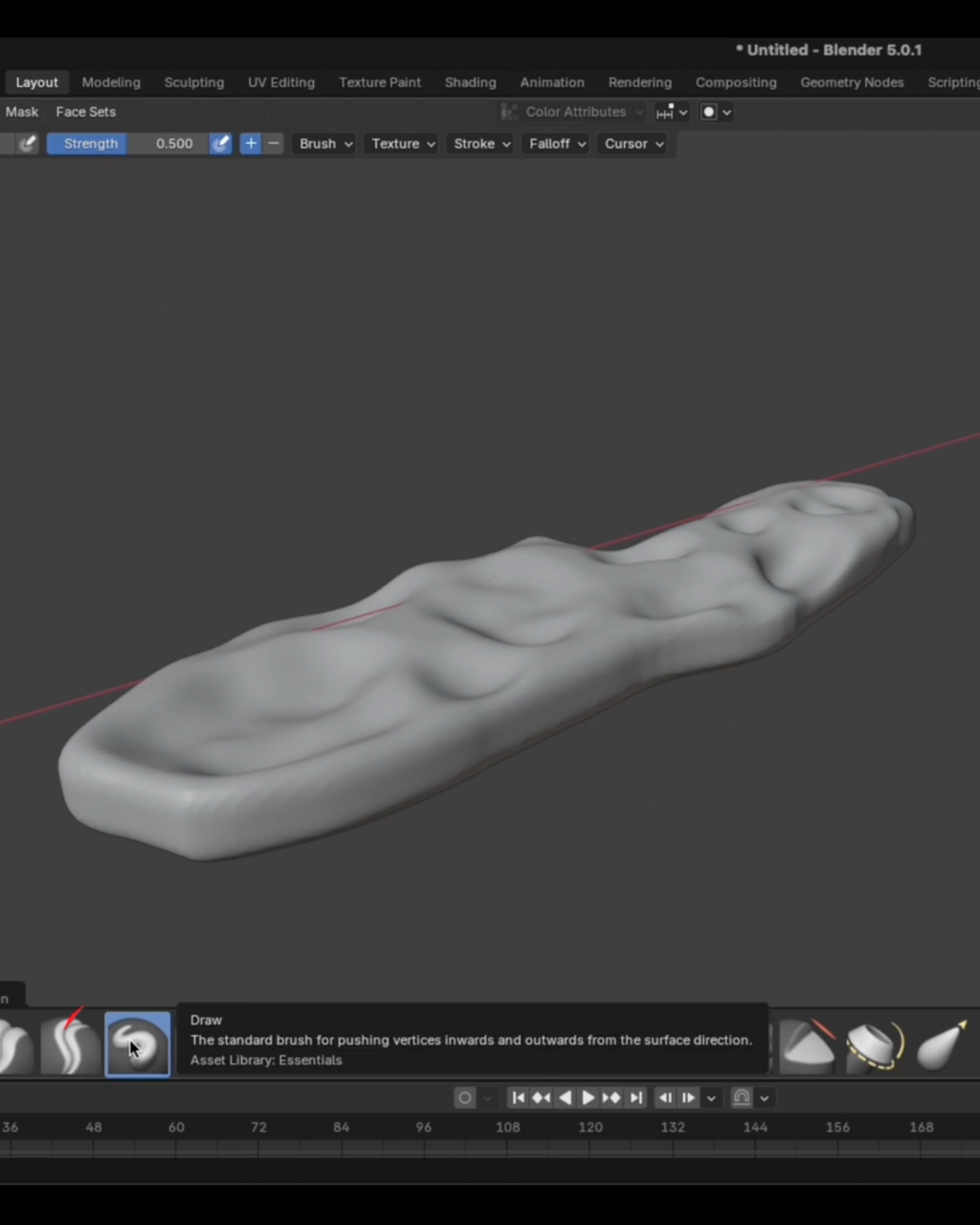Switch to the Shading workspace tab
Screen dimensions: 980x1225
(x=470, y=82)
